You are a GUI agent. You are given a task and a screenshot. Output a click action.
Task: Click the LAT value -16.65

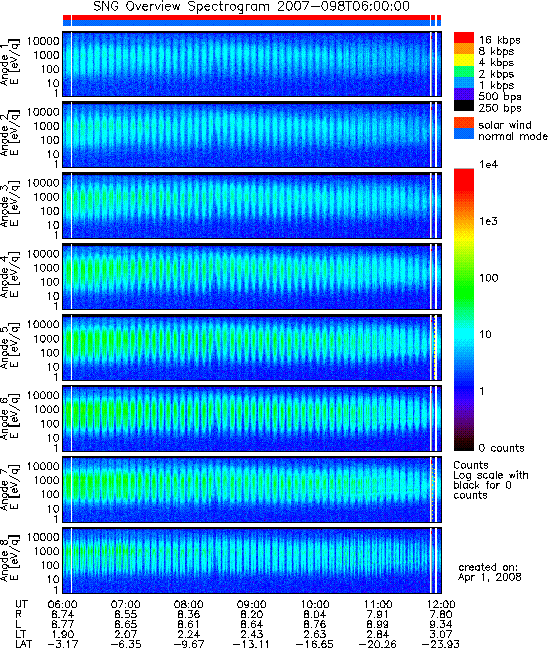315,643
